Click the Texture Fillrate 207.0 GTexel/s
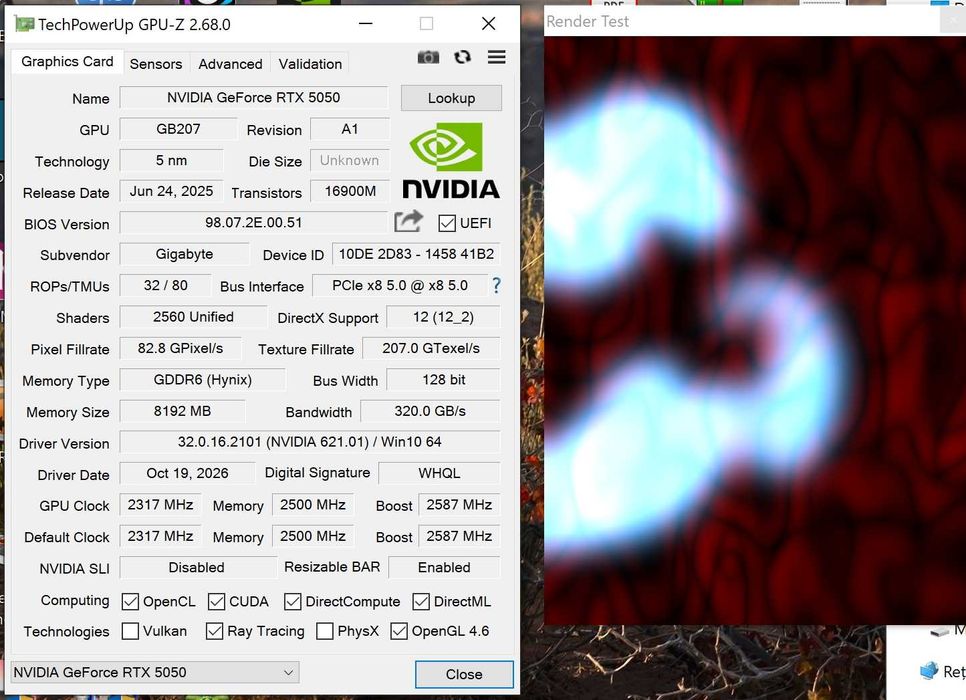This screenshot has width=966, height=700. pyautogui.click(x=431, y=348)
